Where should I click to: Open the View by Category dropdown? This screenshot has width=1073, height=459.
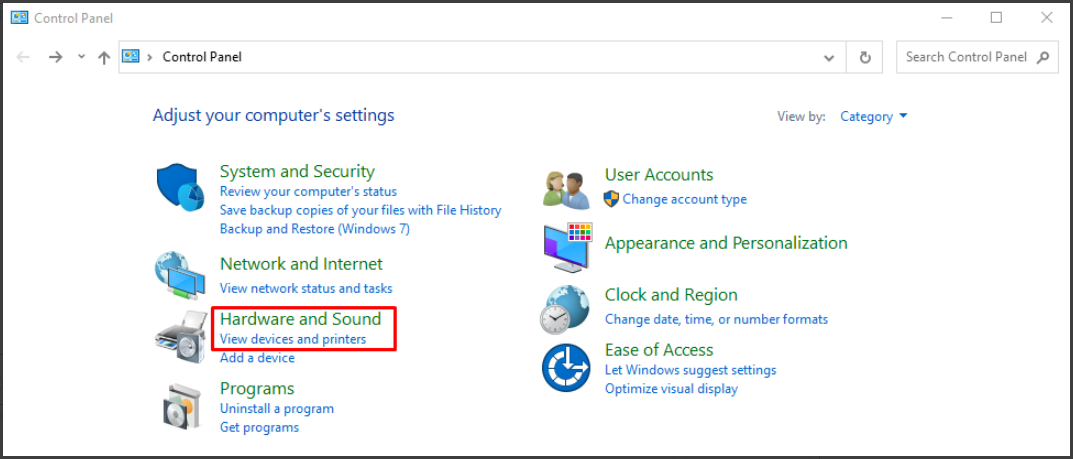[874, 116]
